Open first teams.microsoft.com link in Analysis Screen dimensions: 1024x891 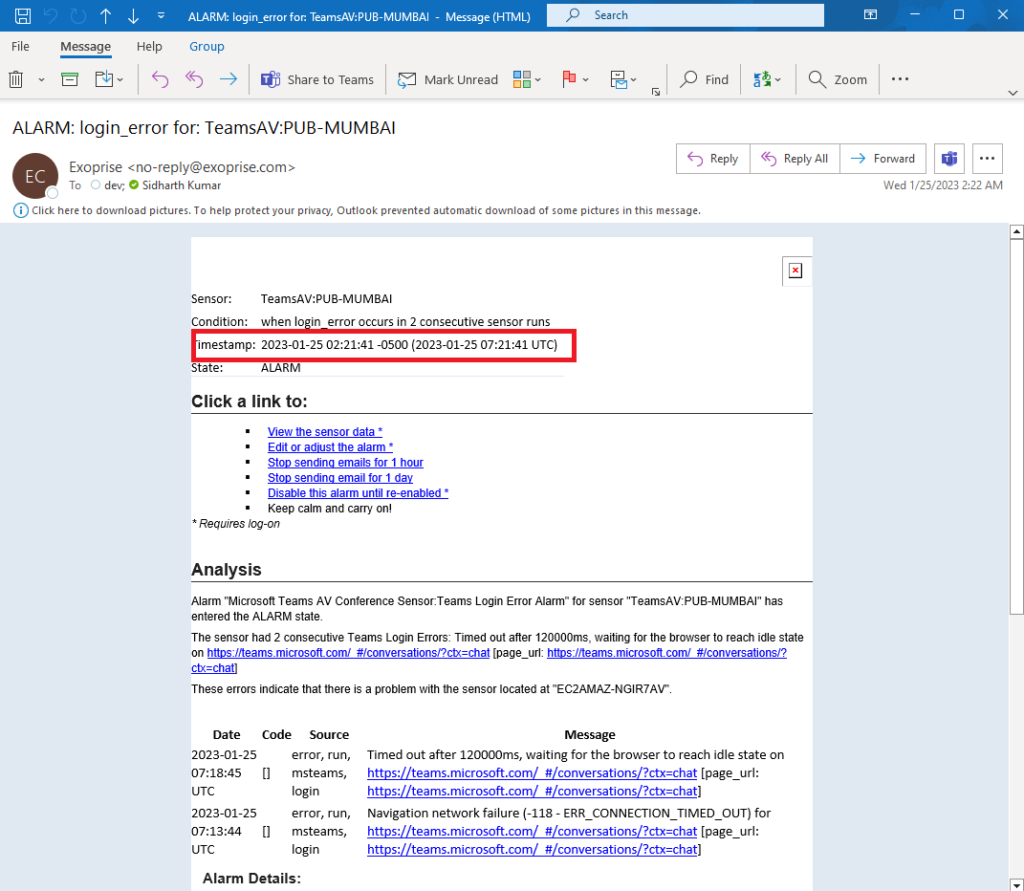click(348, 653)
